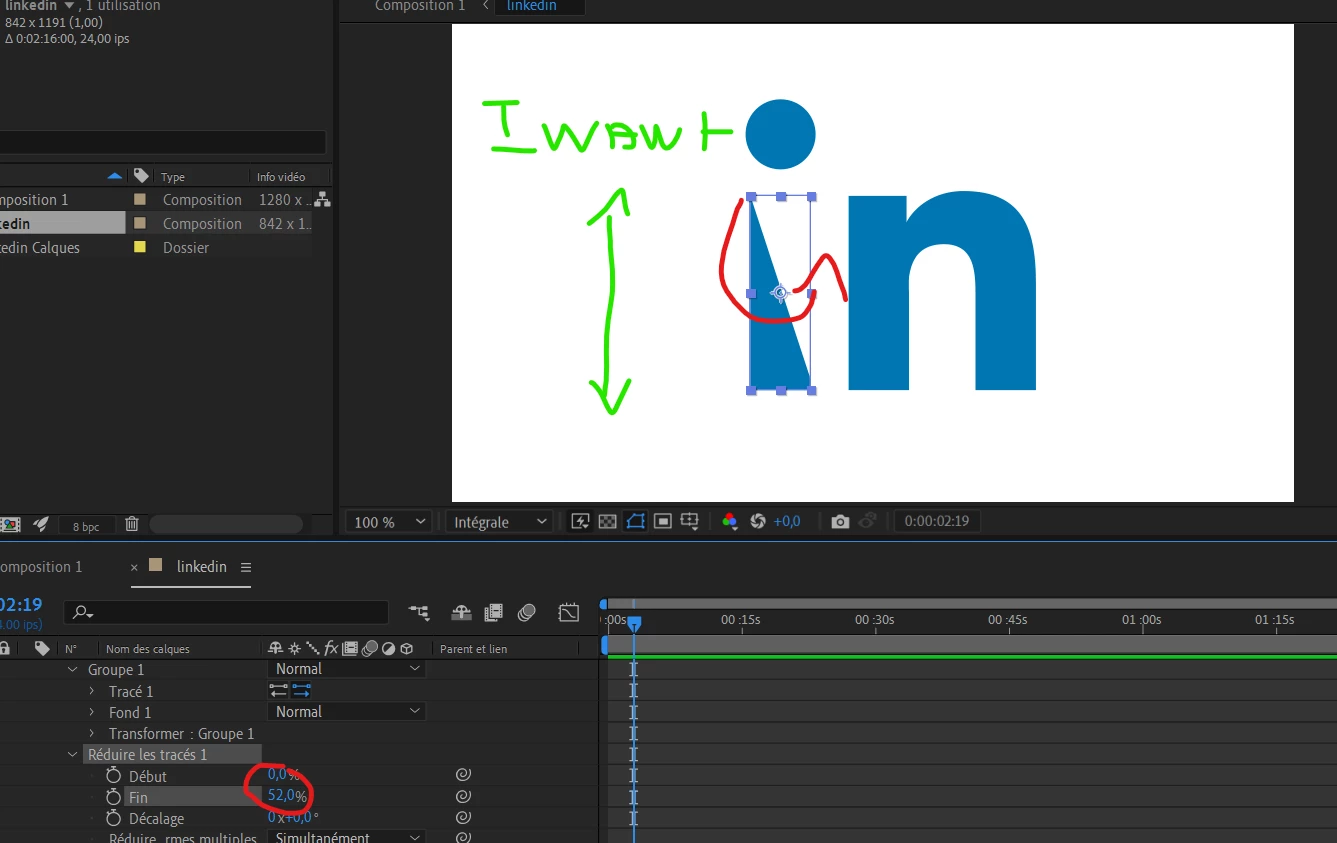Click the +0,0 exposure value
Image resolution: width=1337 pixels, height=843 pixels.
pos(787,522)
